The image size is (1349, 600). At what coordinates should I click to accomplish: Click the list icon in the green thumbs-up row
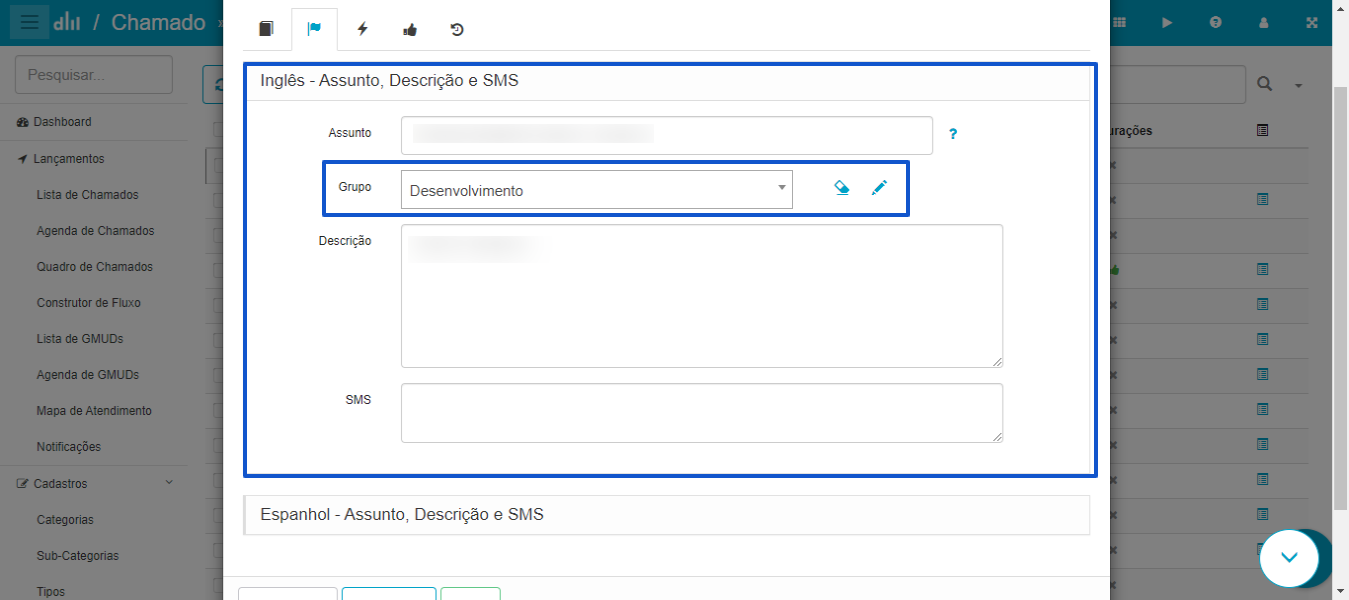(x=1262, y=270)
